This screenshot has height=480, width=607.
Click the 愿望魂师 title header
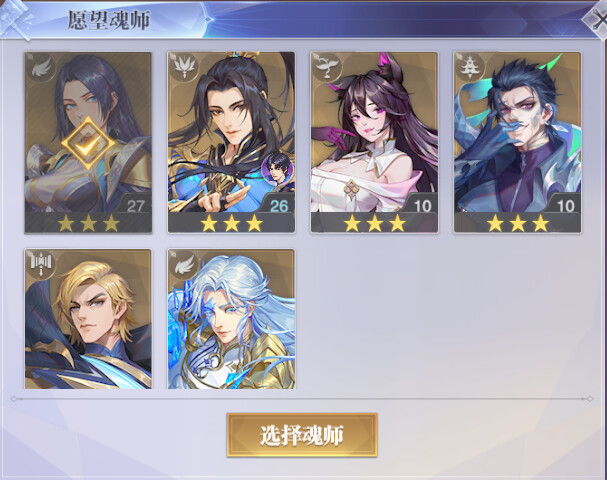coord(108,20)
